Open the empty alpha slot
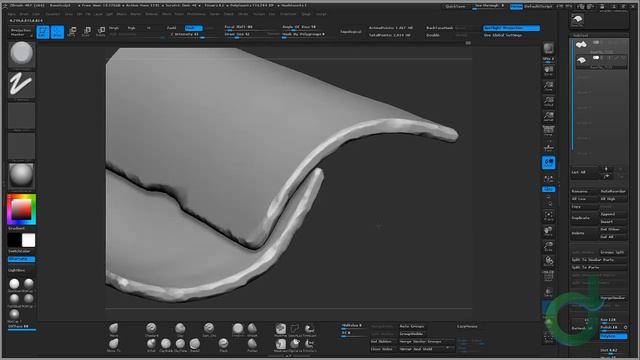The image size is (640, 360). coord(22,116)
